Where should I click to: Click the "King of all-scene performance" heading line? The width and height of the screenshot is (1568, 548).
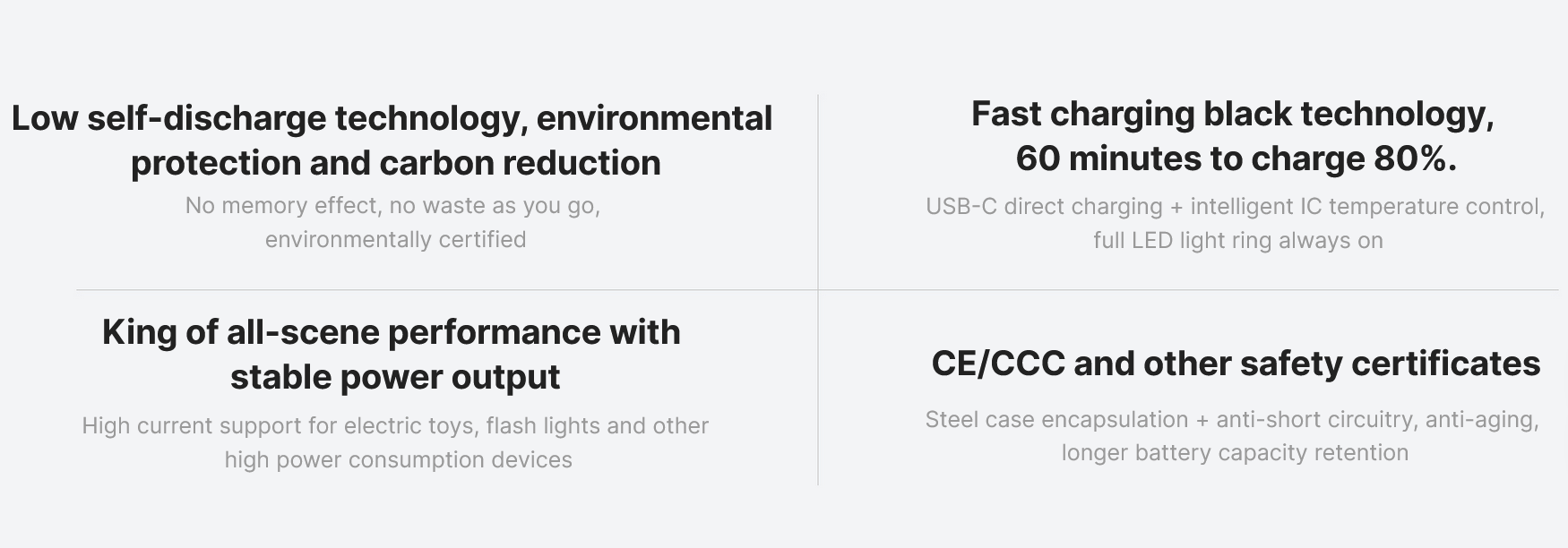[392, 332]
